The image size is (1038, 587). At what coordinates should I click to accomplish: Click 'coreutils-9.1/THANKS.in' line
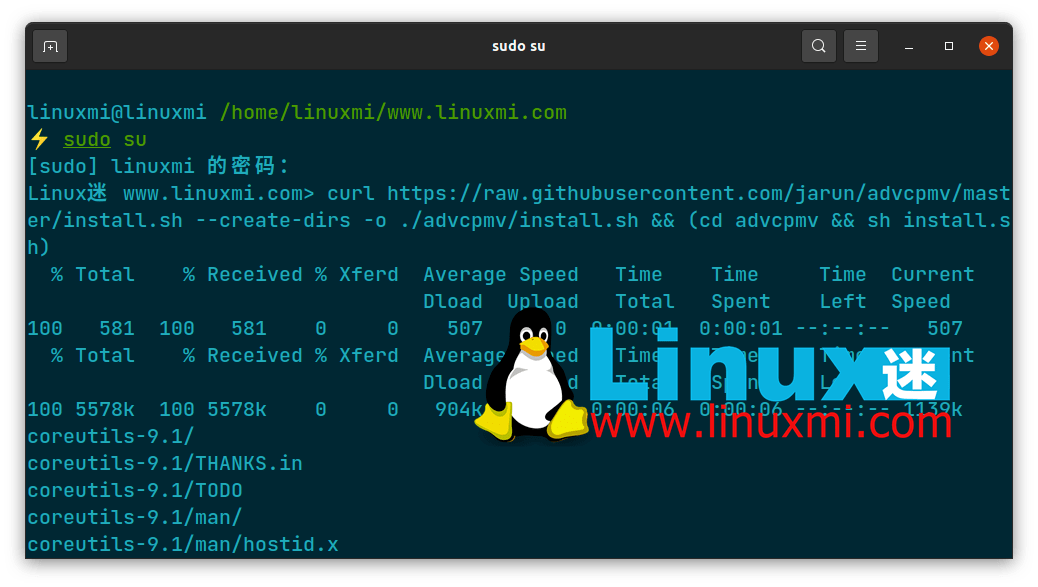(x=165, y=464)
